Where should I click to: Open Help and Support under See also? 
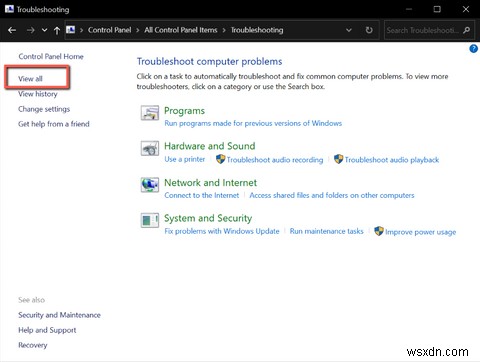click(x=47, y=330)
